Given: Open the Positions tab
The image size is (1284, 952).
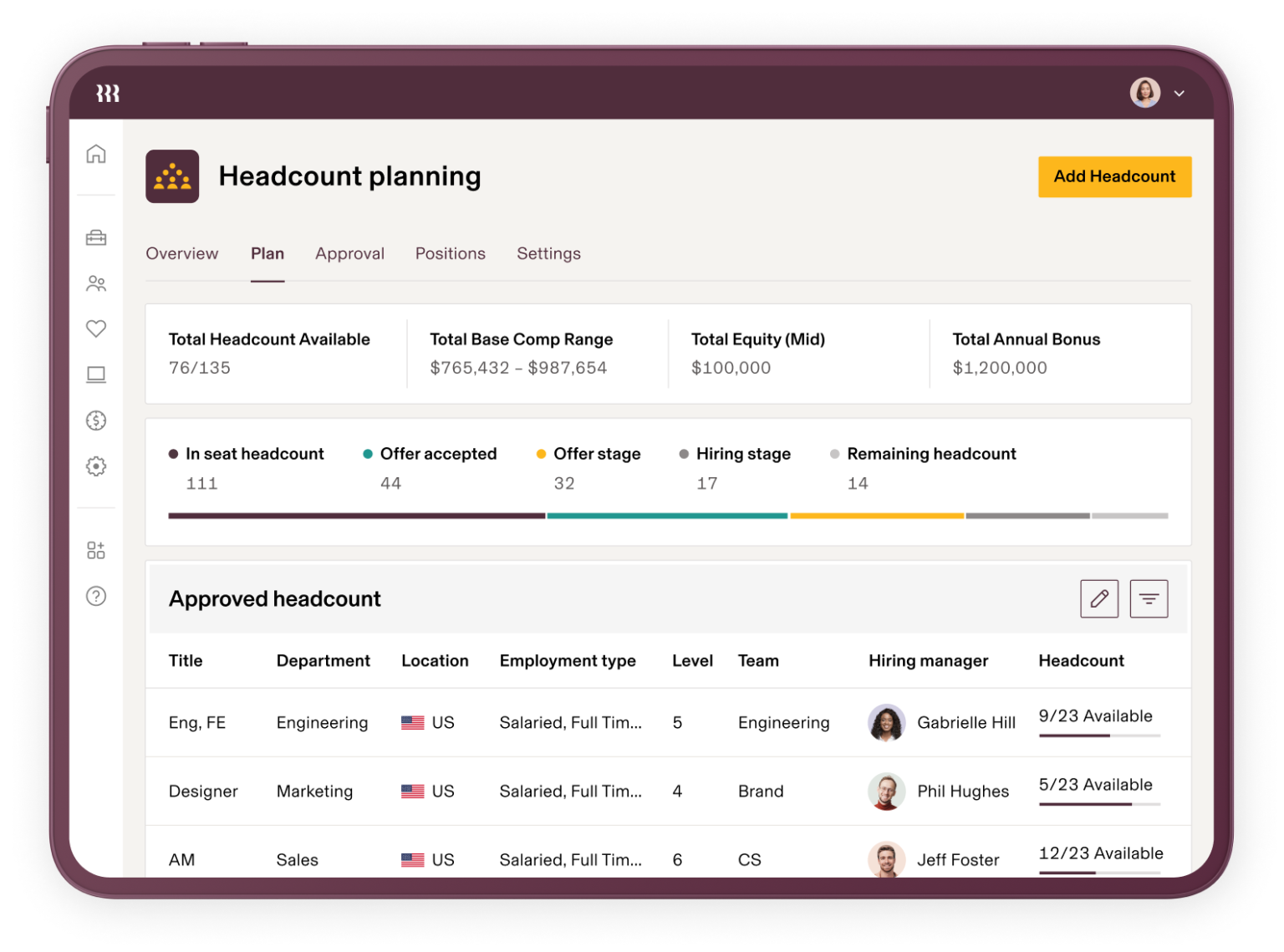Looking at the screenshot, I should pos(450,253).
